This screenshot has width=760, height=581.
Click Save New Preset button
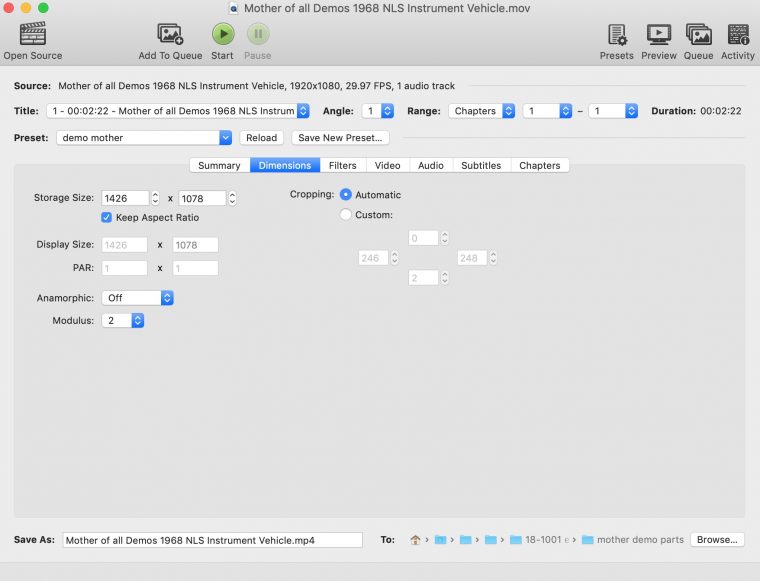click(340, 138)
